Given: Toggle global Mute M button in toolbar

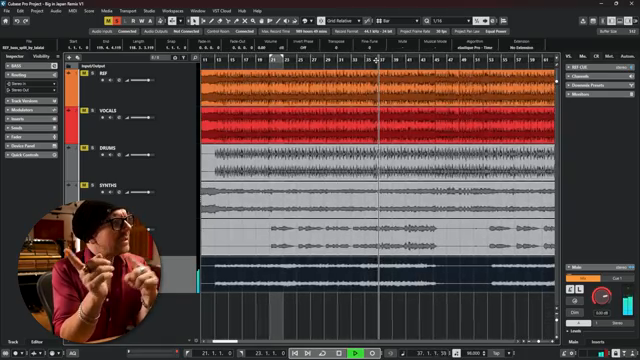Looking at the screenshot, I should [x=108, y=21].
